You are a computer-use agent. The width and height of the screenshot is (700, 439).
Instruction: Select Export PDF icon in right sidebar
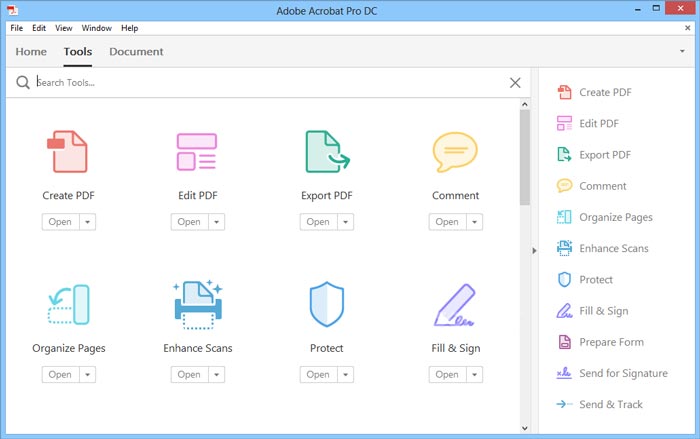coord(564,155)
